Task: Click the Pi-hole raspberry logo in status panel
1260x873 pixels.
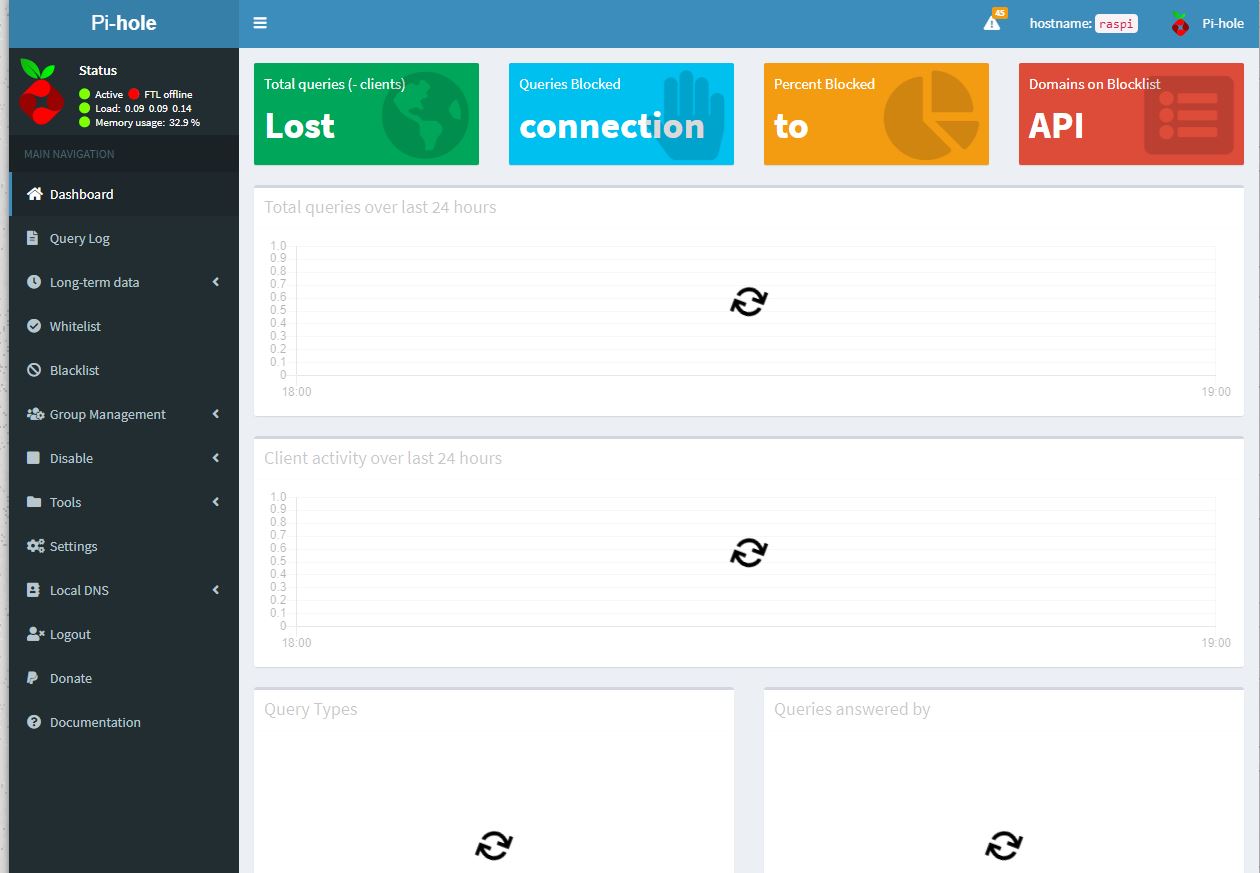Action: (x=41, y=91)
